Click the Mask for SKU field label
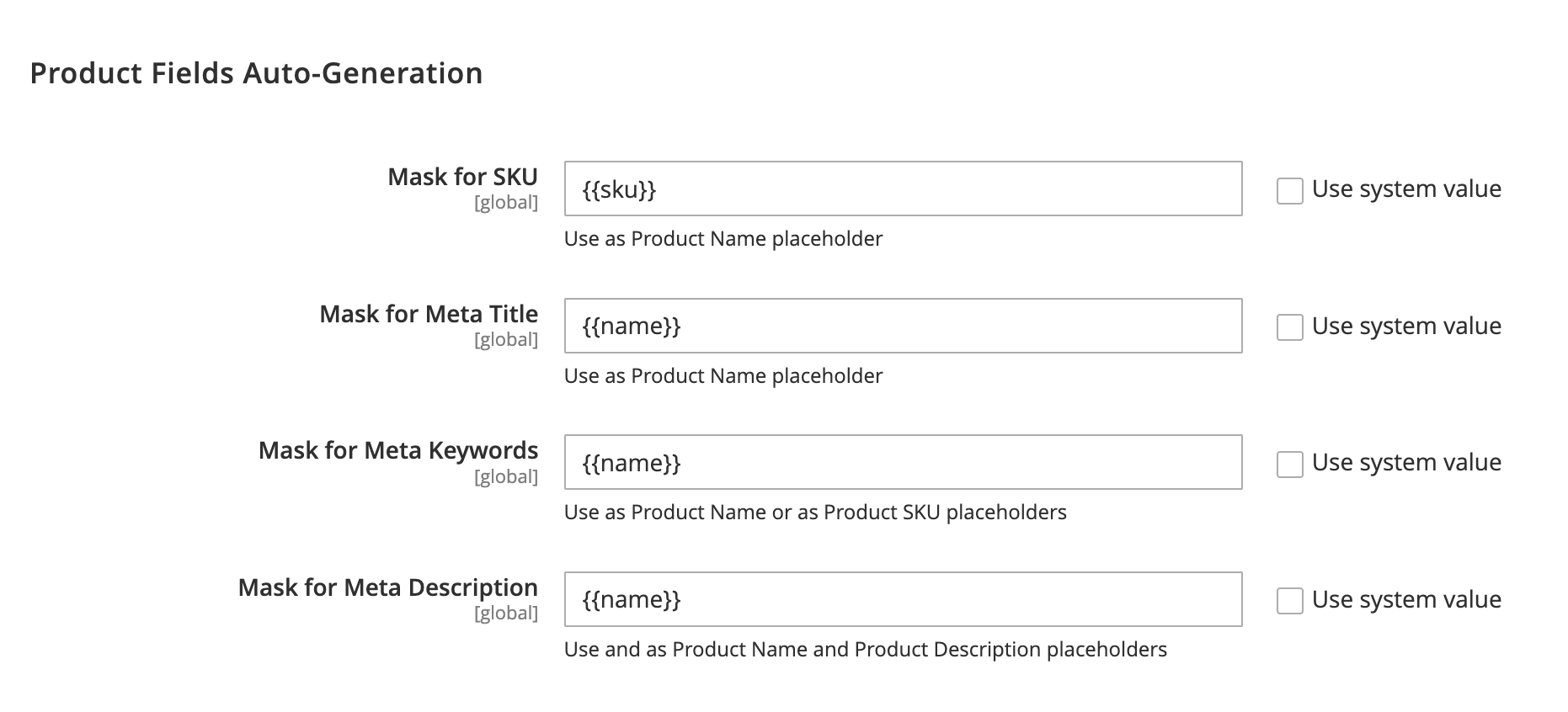This screenshot has height=712, width=1568. 462,177
